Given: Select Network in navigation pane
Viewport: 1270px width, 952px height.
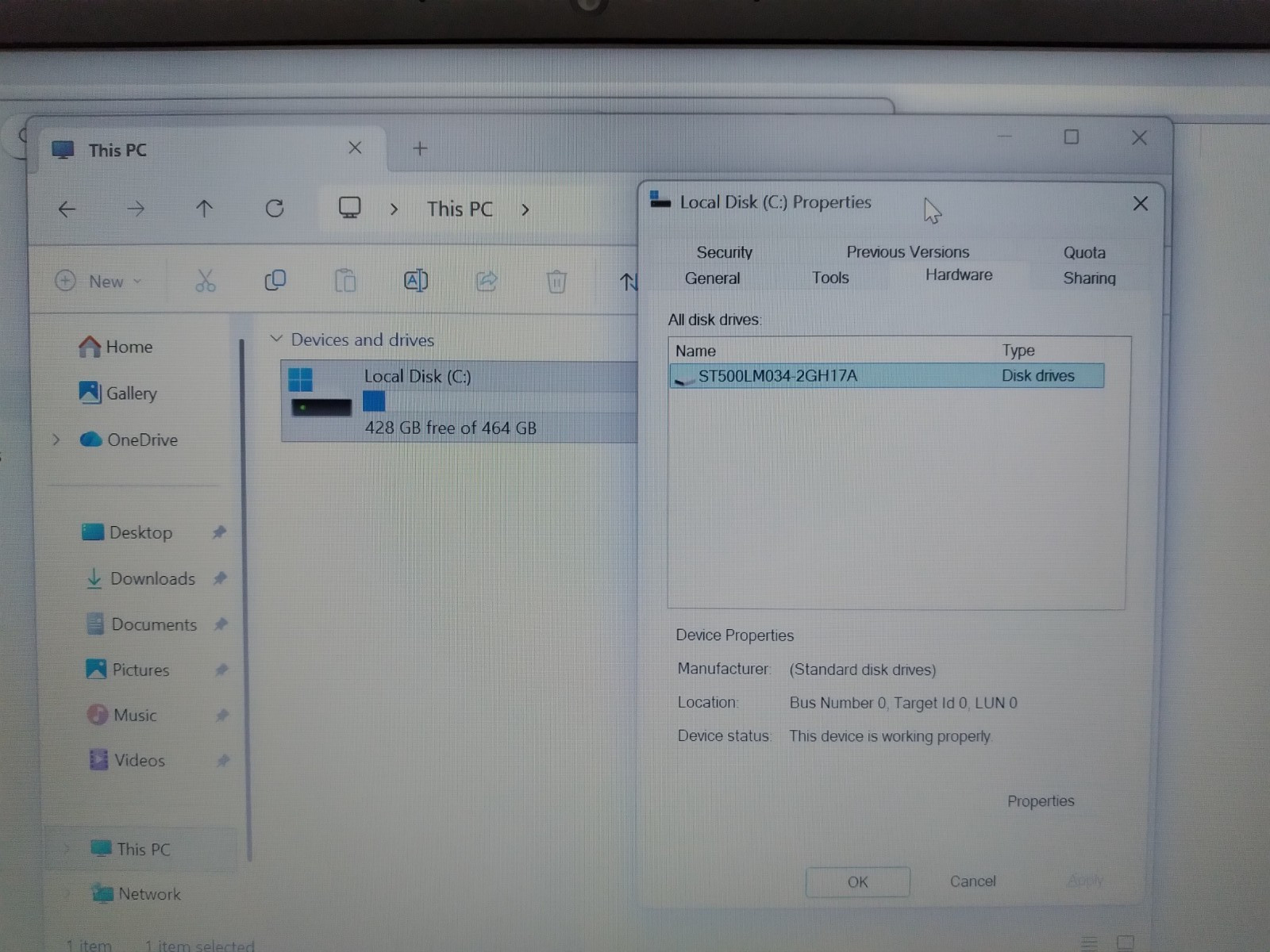Looking at the screenshot, I should pyautogui.click(x=136, y=893).
